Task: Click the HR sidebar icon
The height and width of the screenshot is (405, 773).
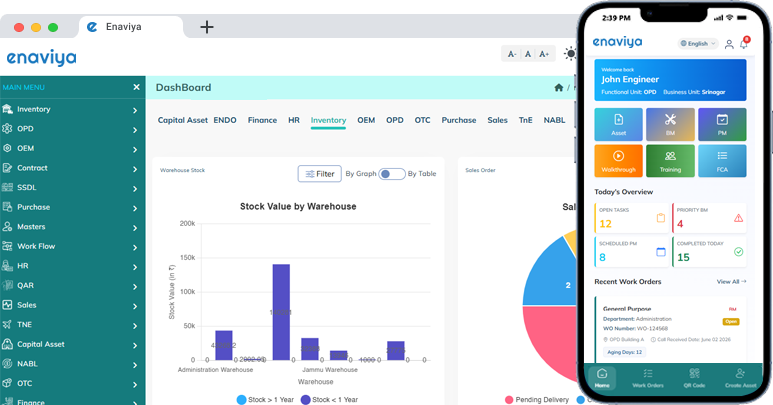Action: tap(7, 266)
